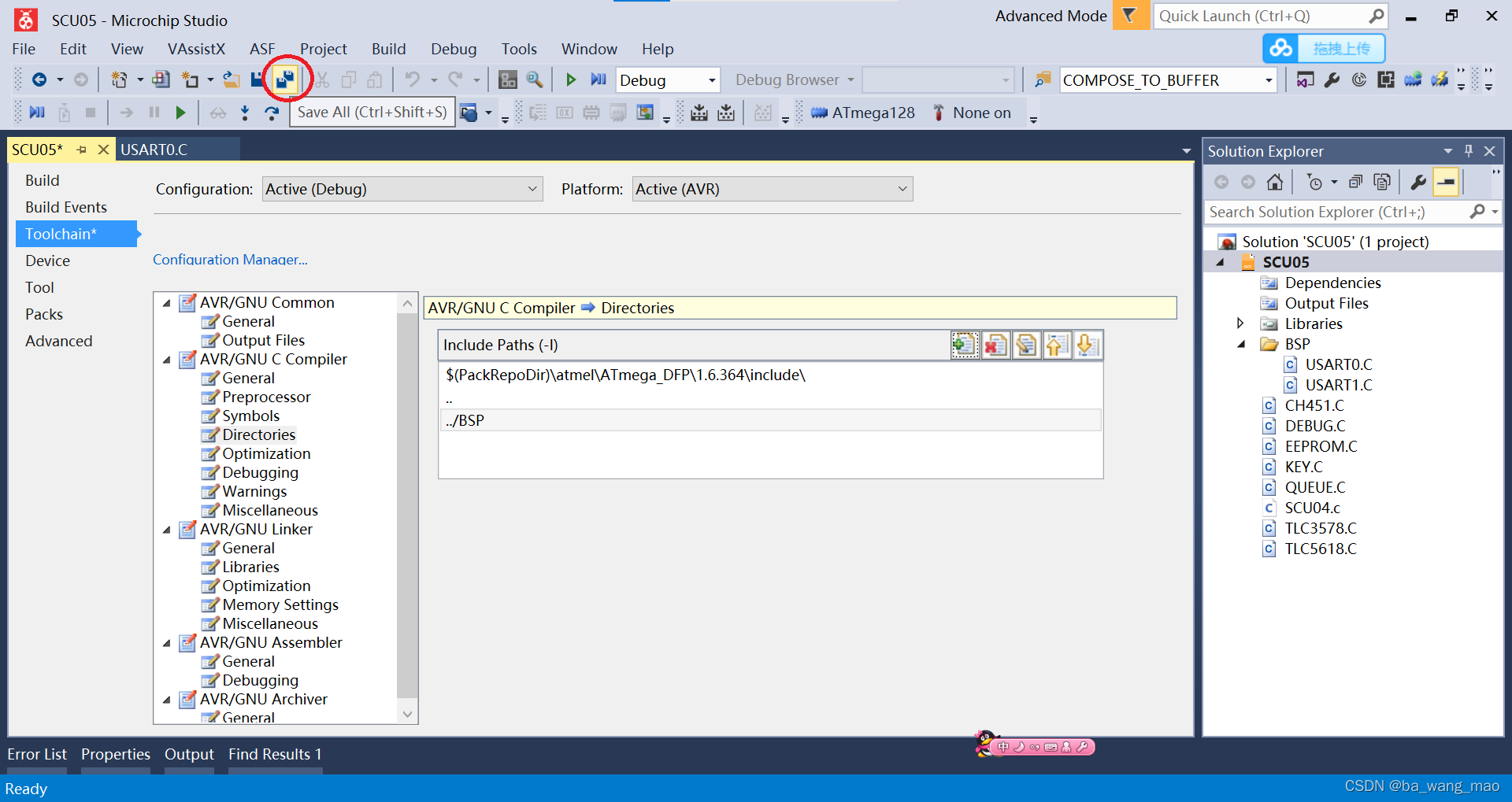Viewport: 1512px width, 802px height.
Task: Click the Solution Explorer Properties wrench icon
Action: tap(1418, 183)
